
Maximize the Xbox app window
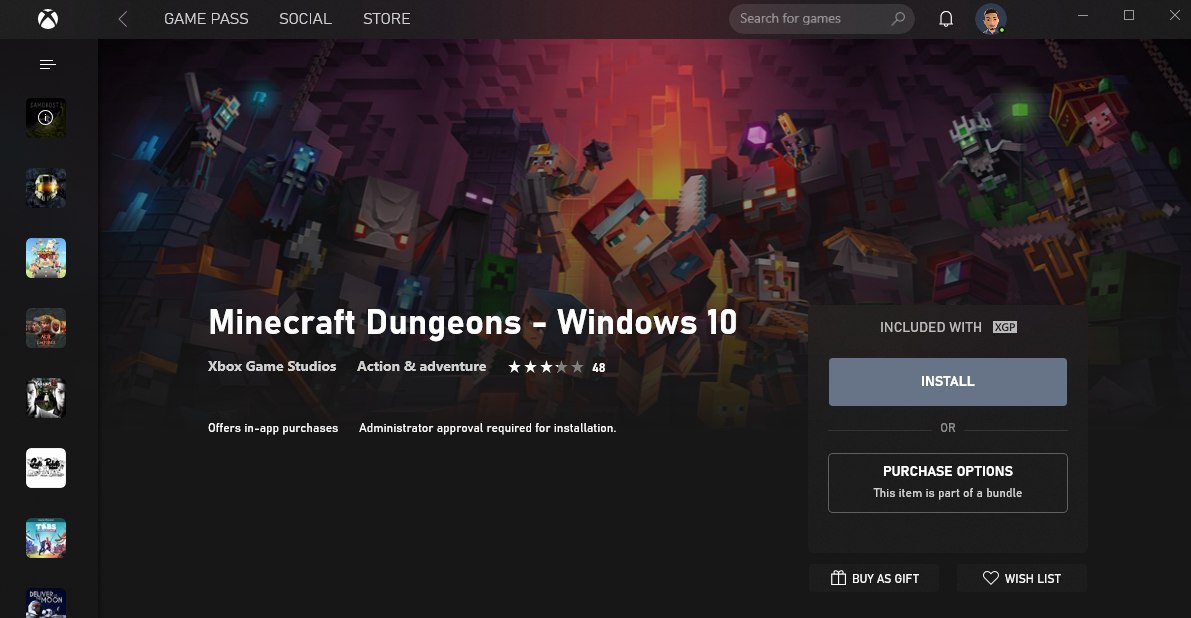[x=1129, y=15]
